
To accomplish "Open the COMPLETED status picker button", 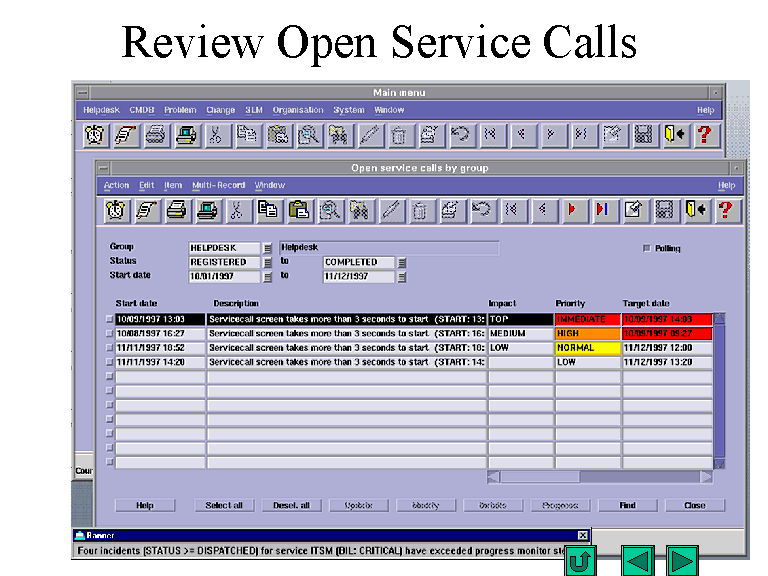I will [x=402, y=263].
